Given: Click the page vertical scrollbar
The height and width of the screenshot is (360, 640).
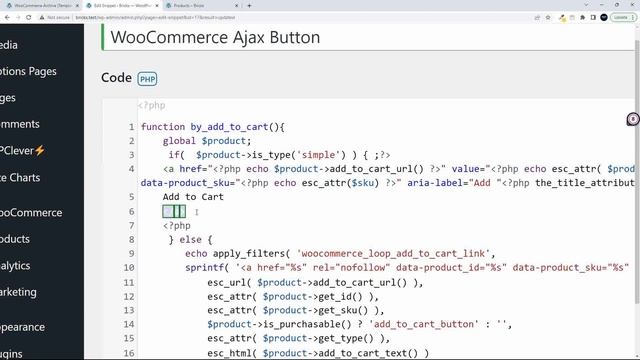Looking at the screenshot, I should (637, 171).
